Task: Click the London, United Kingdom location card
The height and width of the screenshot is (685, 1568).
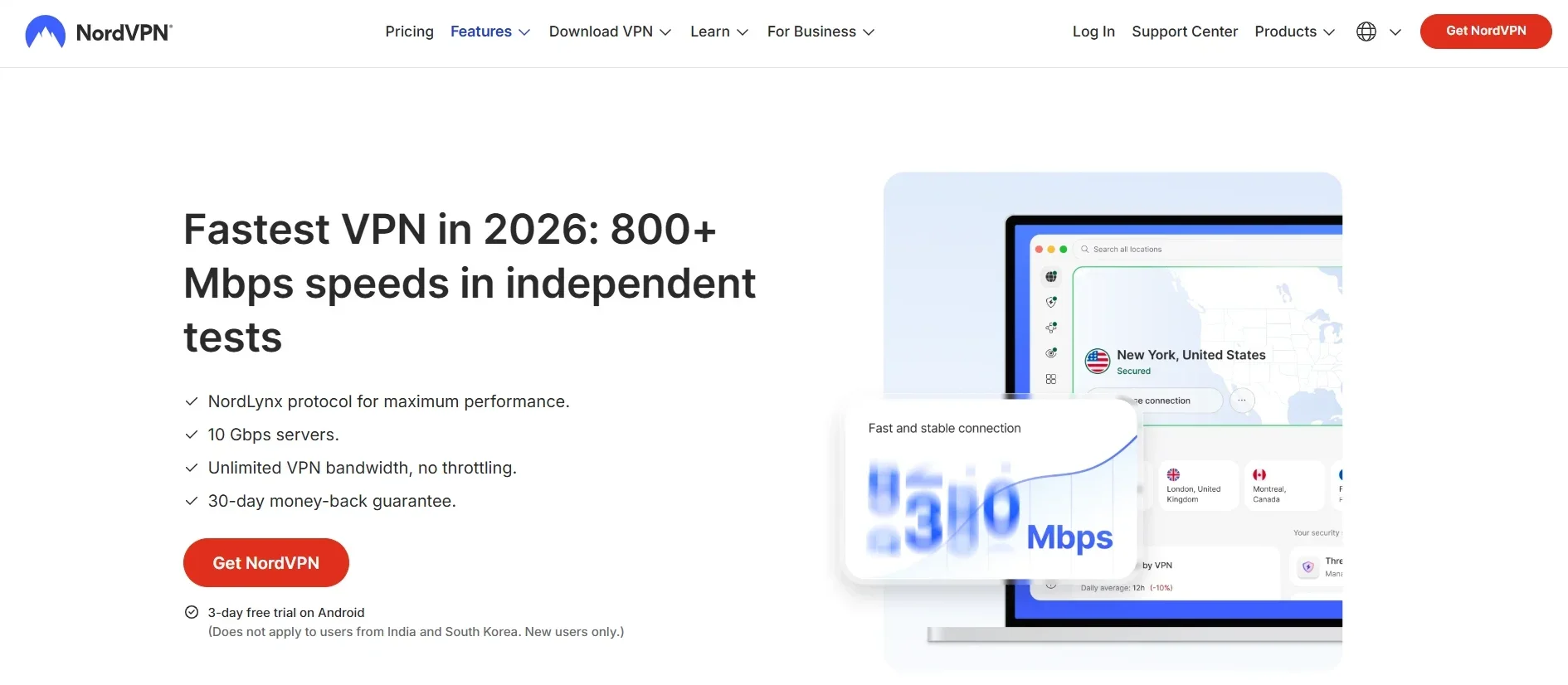Action: coord(1198,486)
